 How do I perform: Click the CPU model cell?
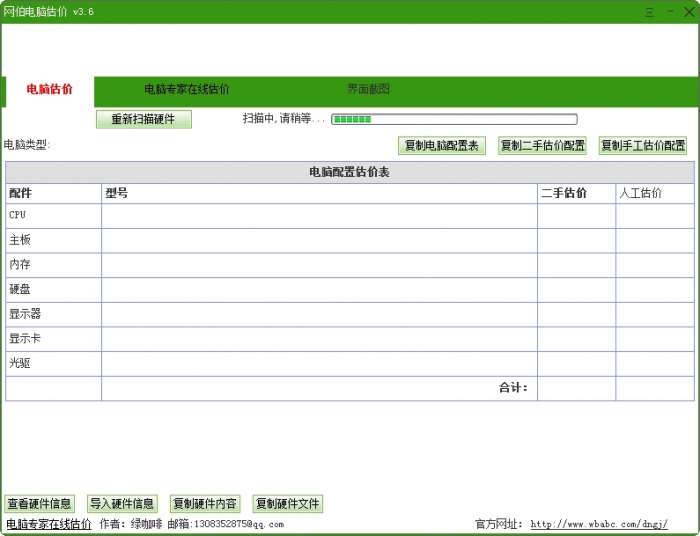click(x=319, y=216)
